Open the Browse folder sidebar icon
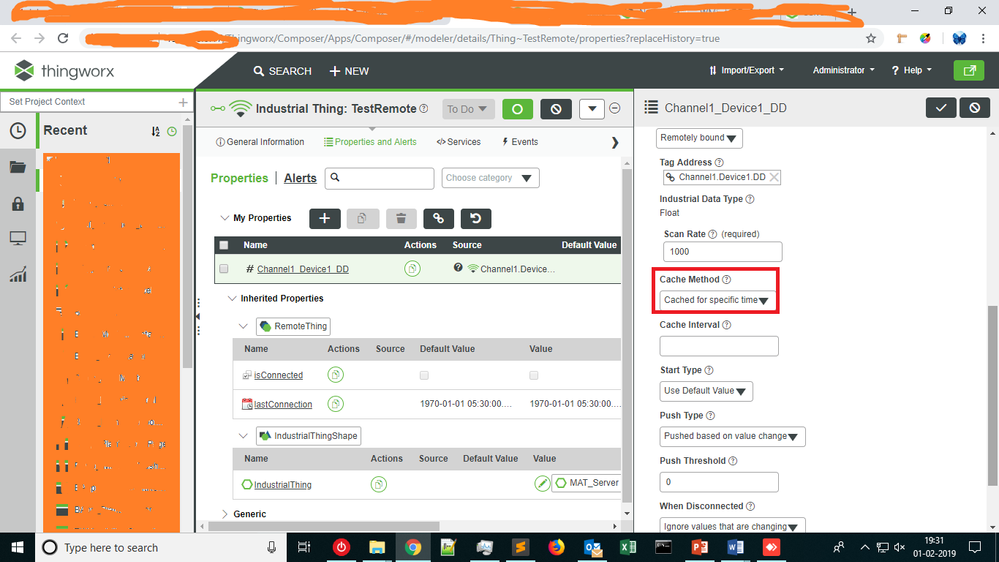This screenshot has width=999, height=562. (18, 167)
